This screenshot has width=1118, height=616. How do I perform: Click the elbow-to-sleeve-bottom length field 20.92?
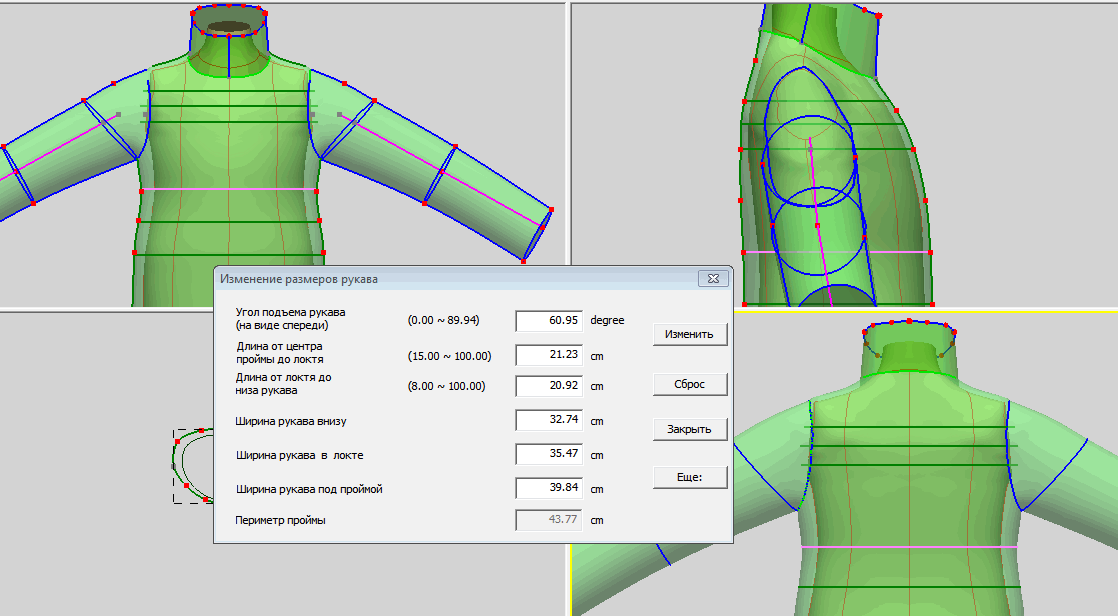(548, 385)
